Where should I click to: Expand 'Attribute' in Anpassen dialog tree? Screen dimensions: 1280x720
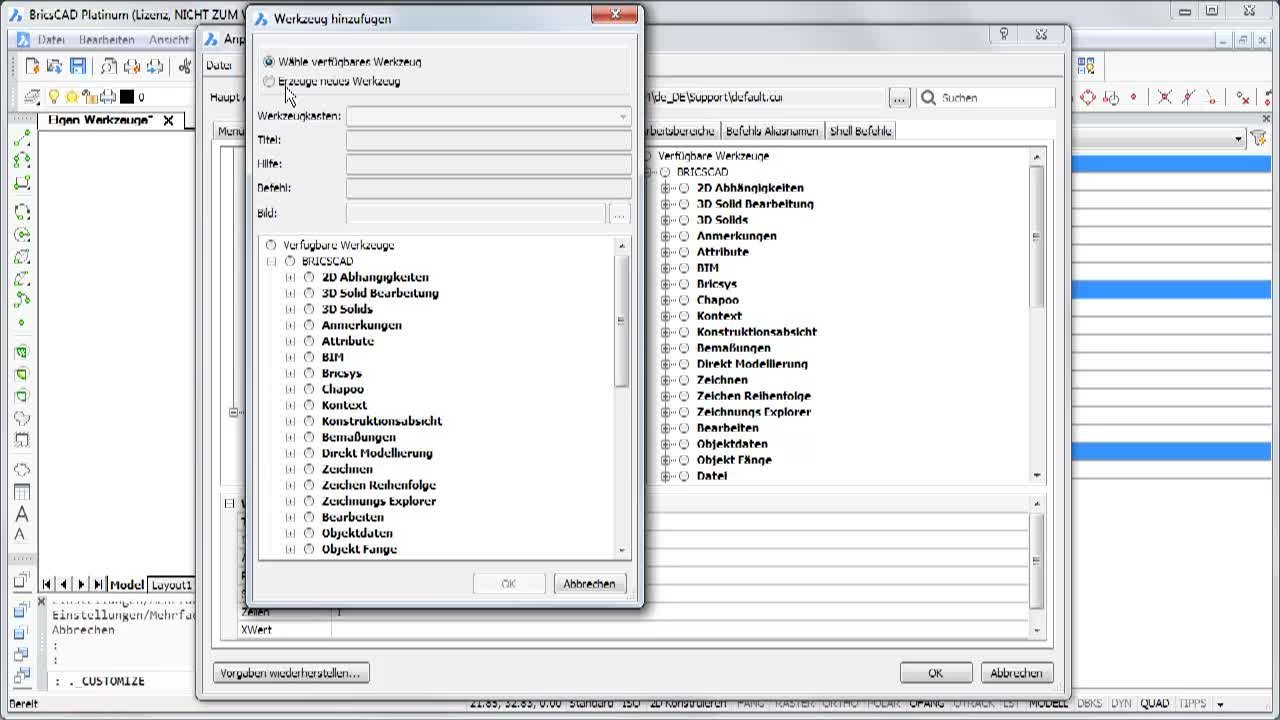665,252
